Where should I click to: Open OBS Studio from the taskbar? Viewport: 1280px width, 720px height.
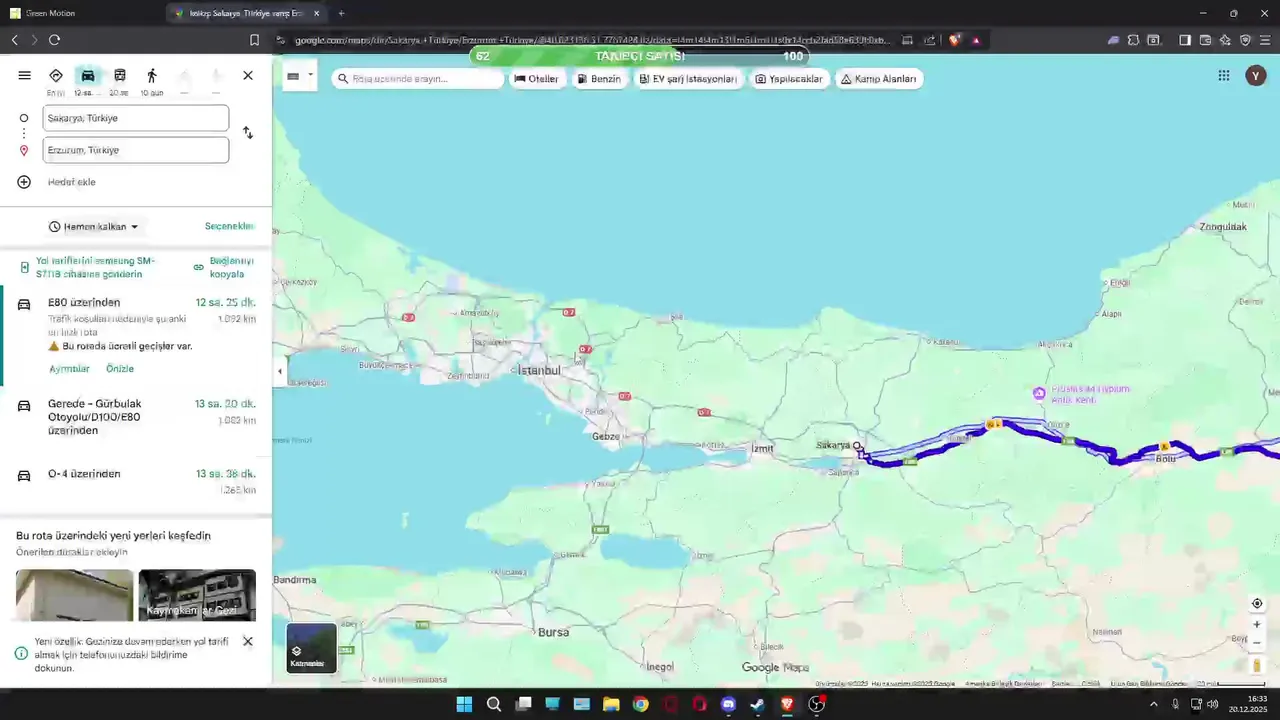point(816,704)
